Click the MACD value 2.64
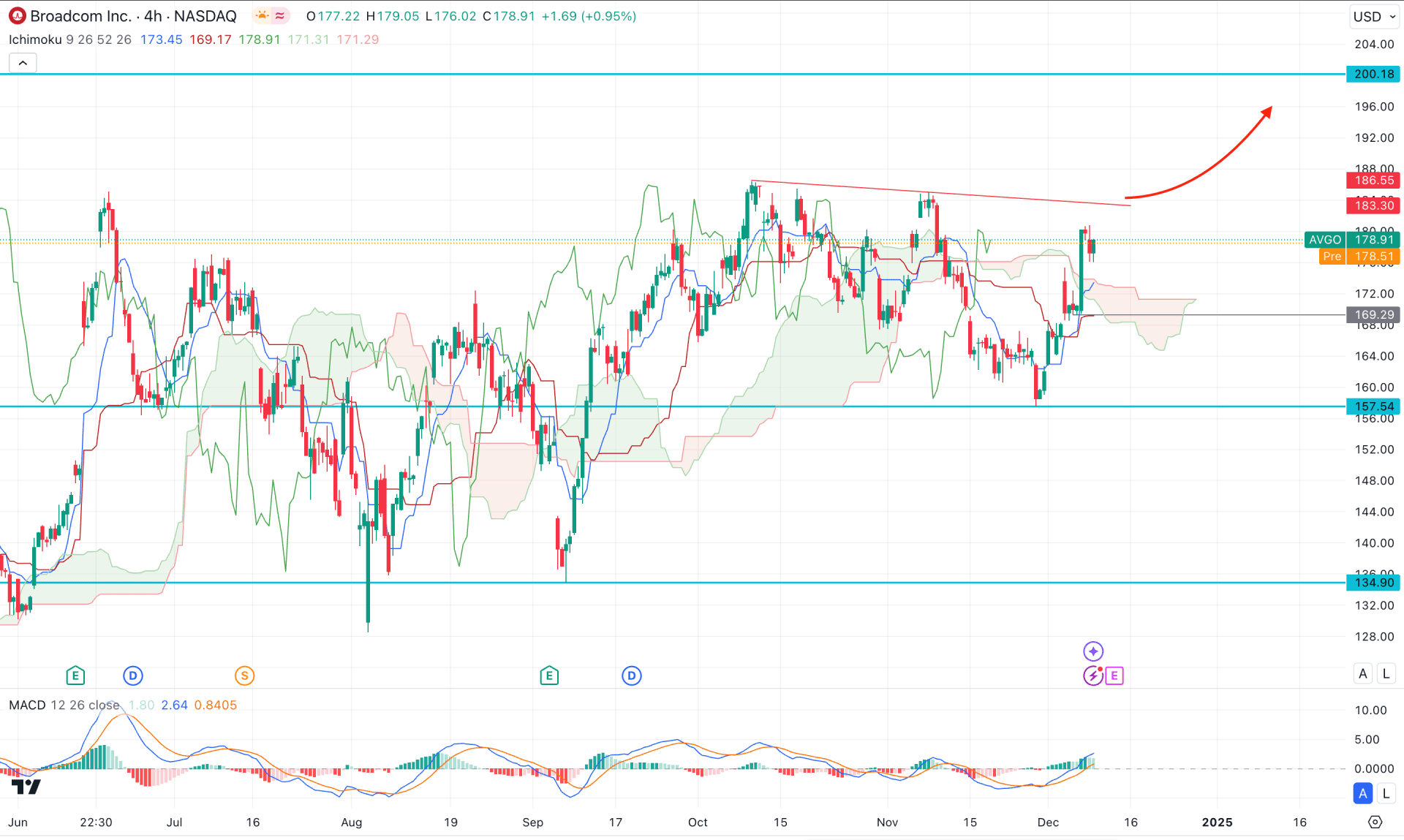The height and width of the screenshot is (840, 1404). tap(175, 705)
